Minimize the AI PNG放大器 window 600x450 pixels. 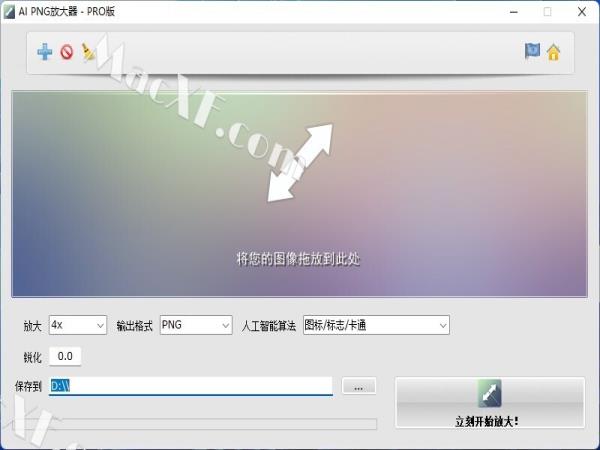[x=514, y=12]
